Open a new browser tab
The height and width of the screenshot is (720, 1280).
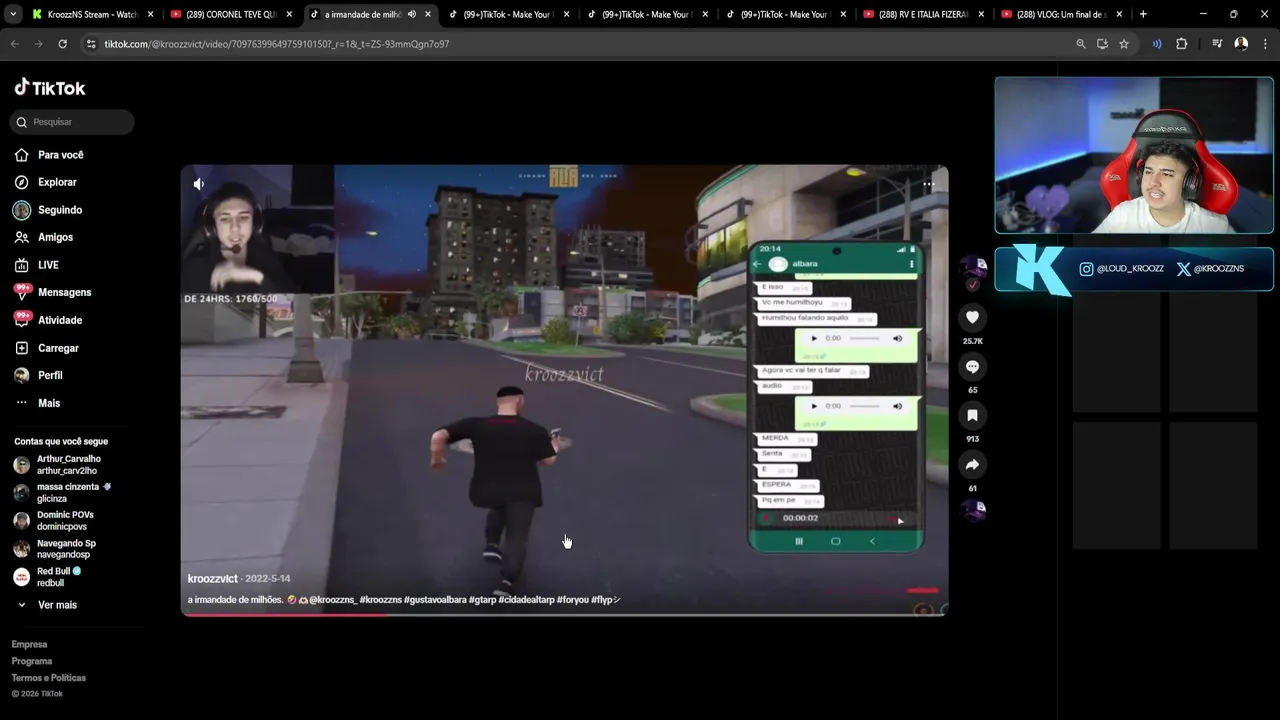tap(1143, 15)
